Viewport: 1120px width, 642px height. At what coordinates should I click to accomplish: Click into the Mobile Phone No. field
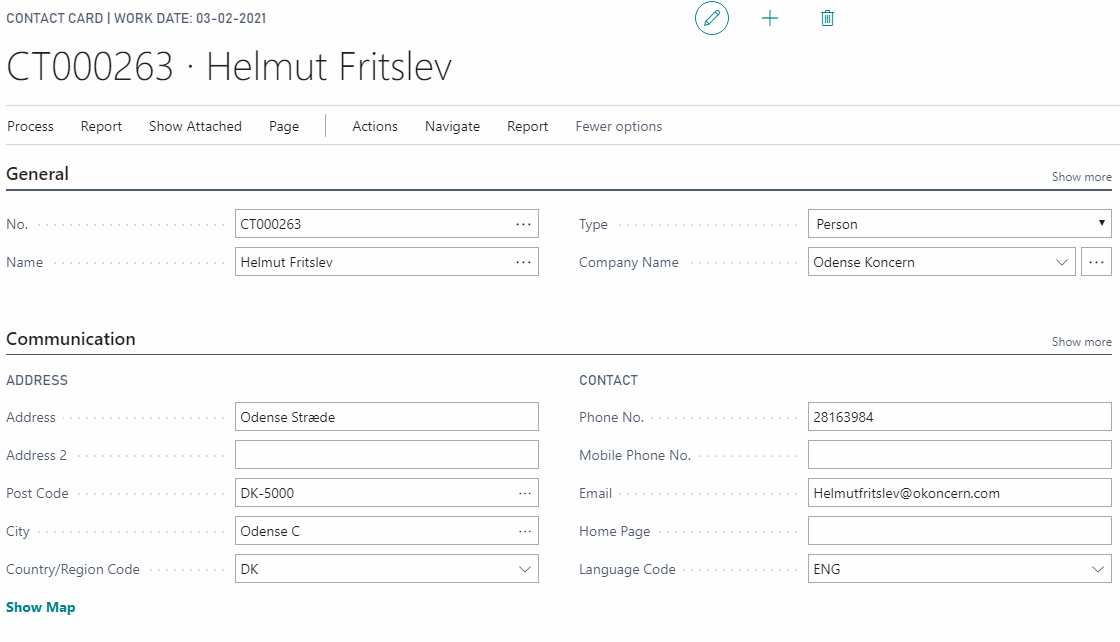pyautogui.click(x=958, y=455)
